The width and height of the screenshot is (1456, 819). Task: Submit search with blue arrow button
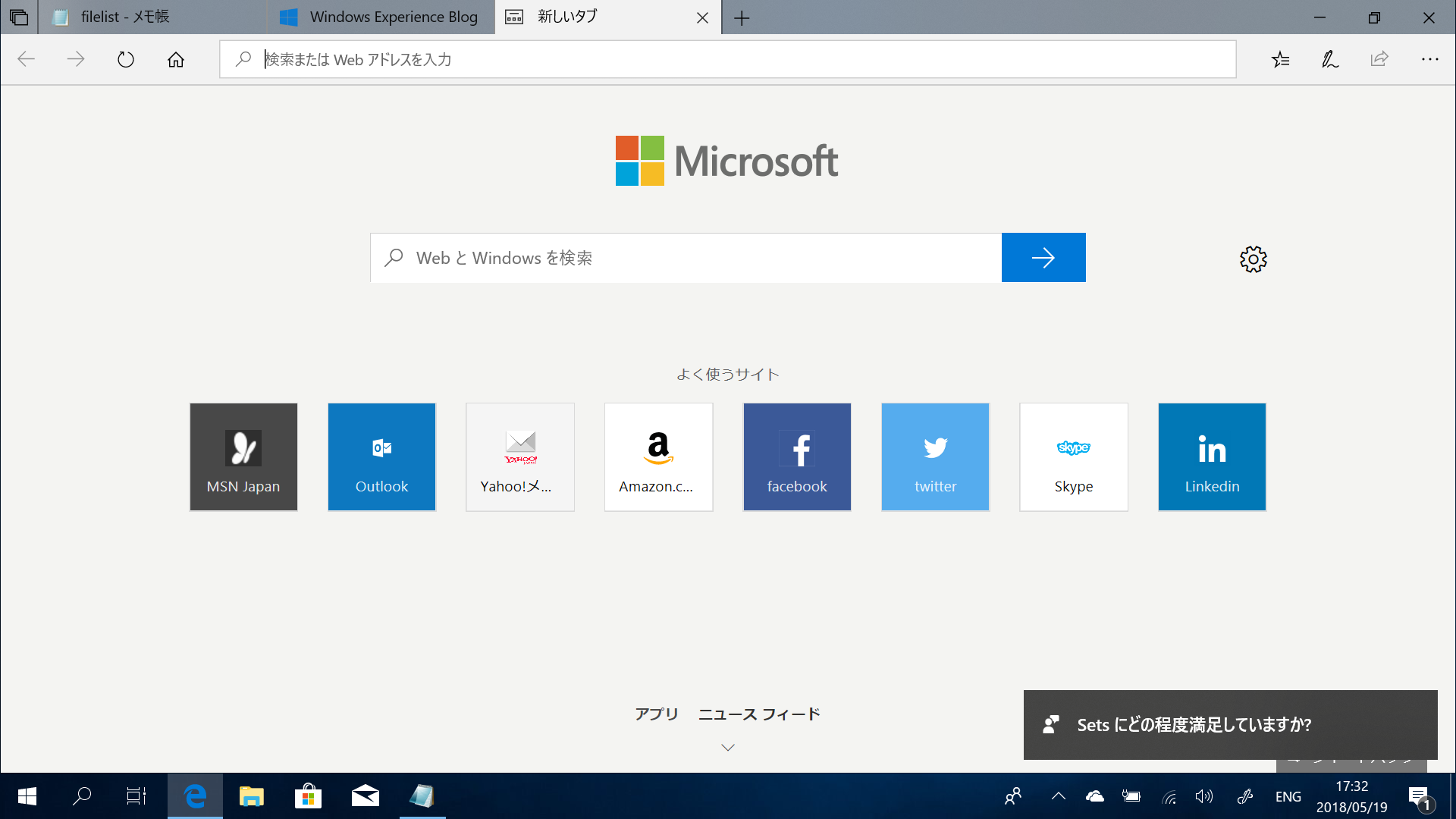(x=1043, y=258)
